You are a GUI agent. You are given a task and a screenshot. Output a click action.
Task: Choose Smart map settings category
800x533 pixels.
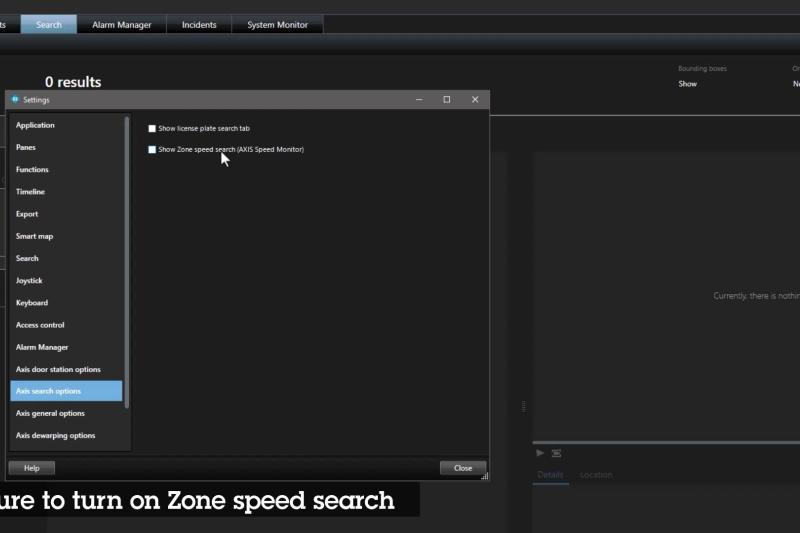[x=66, y=236]
